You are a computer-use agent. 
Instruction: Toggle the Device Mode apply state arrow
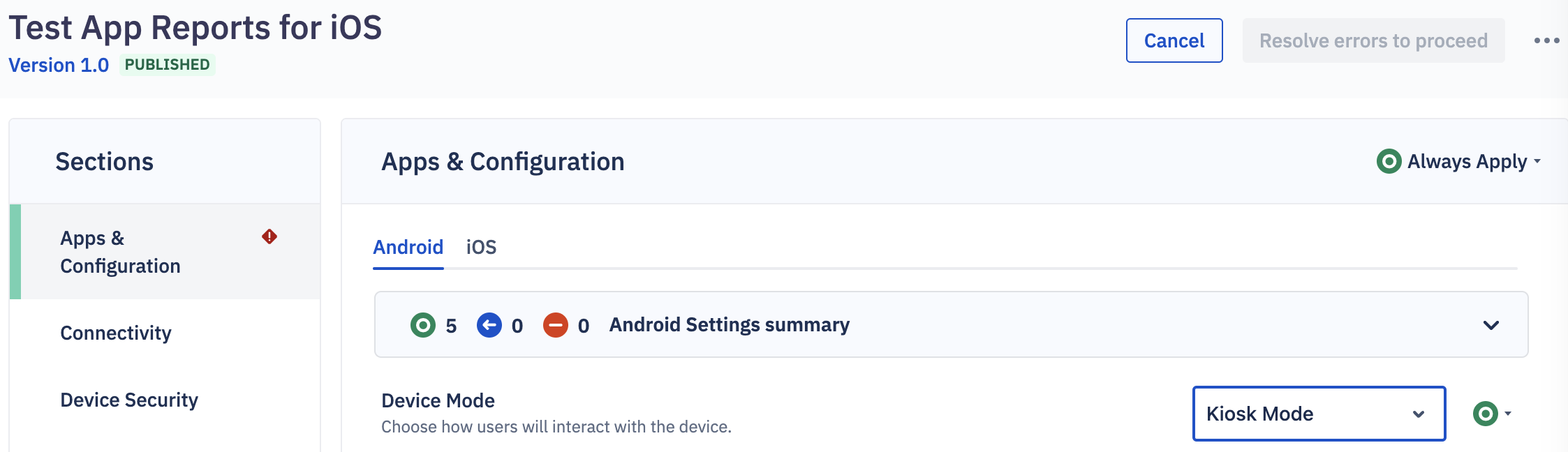1508,414
